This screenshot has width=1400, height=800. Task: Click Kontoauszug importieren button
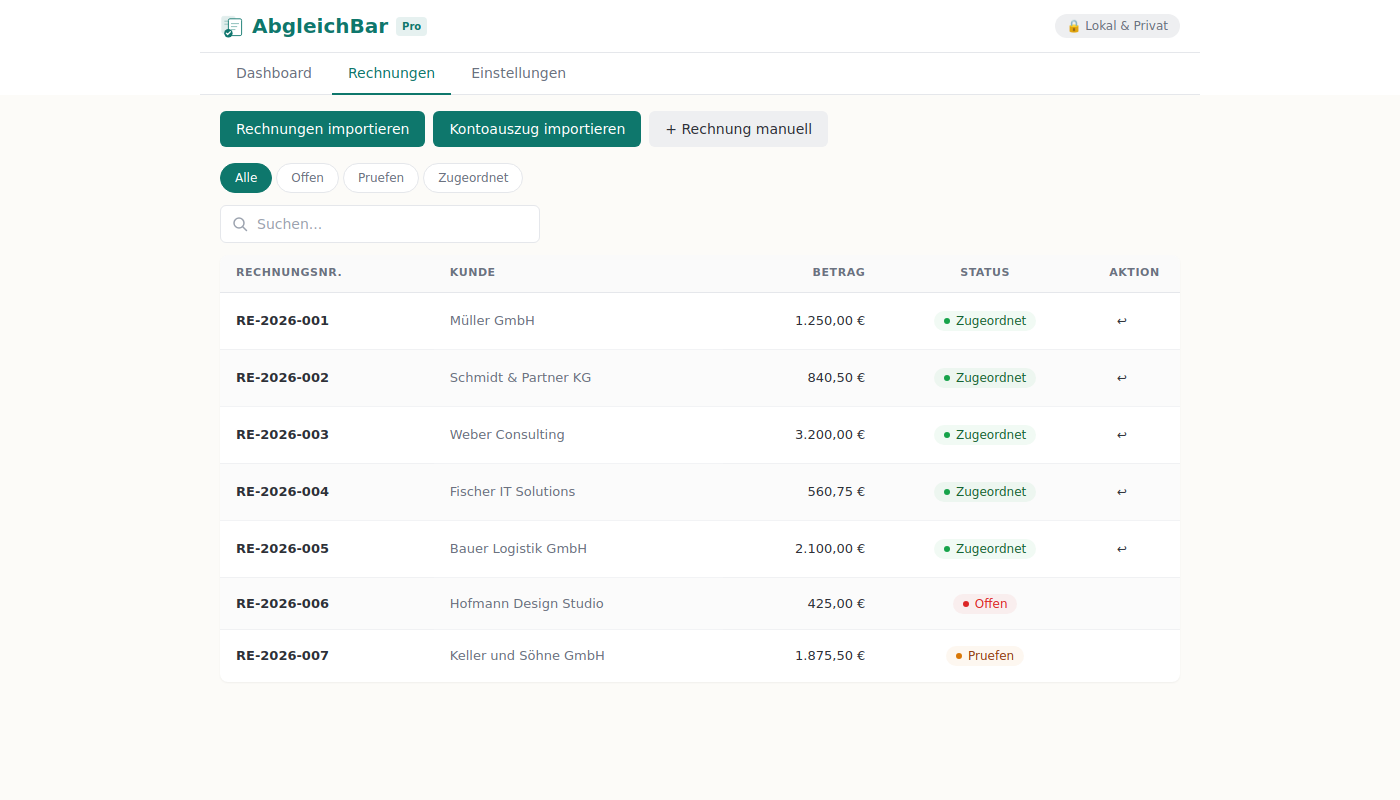point(537,129)
